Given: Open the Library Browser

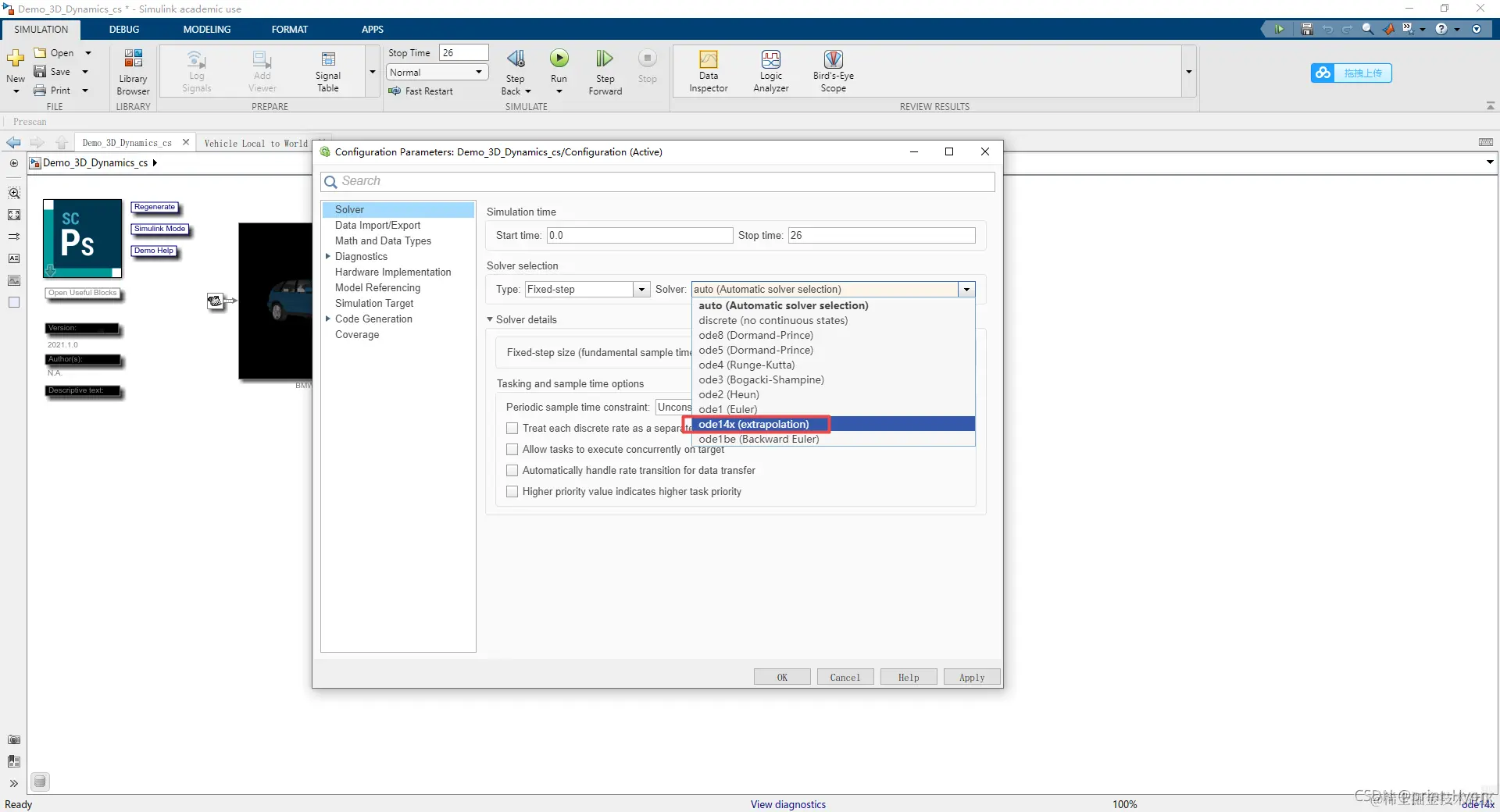Looking at the screenshot, I should coord(133,72).
